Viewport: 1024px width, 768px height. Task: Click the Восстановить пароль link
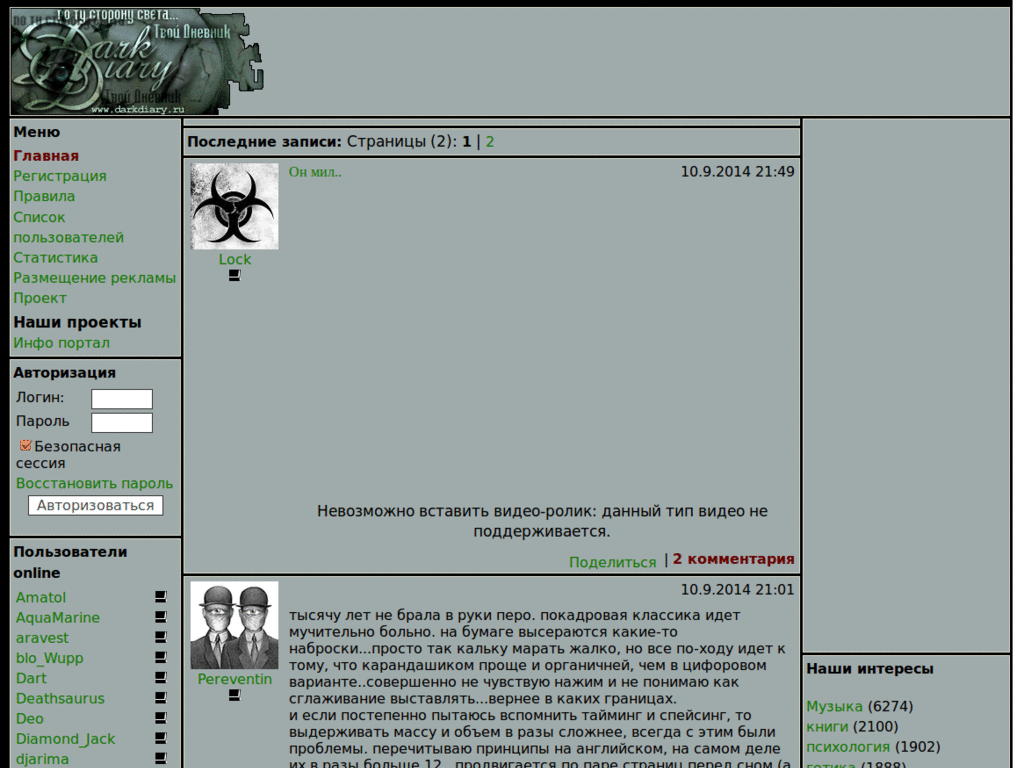click(x=94, y=483)
